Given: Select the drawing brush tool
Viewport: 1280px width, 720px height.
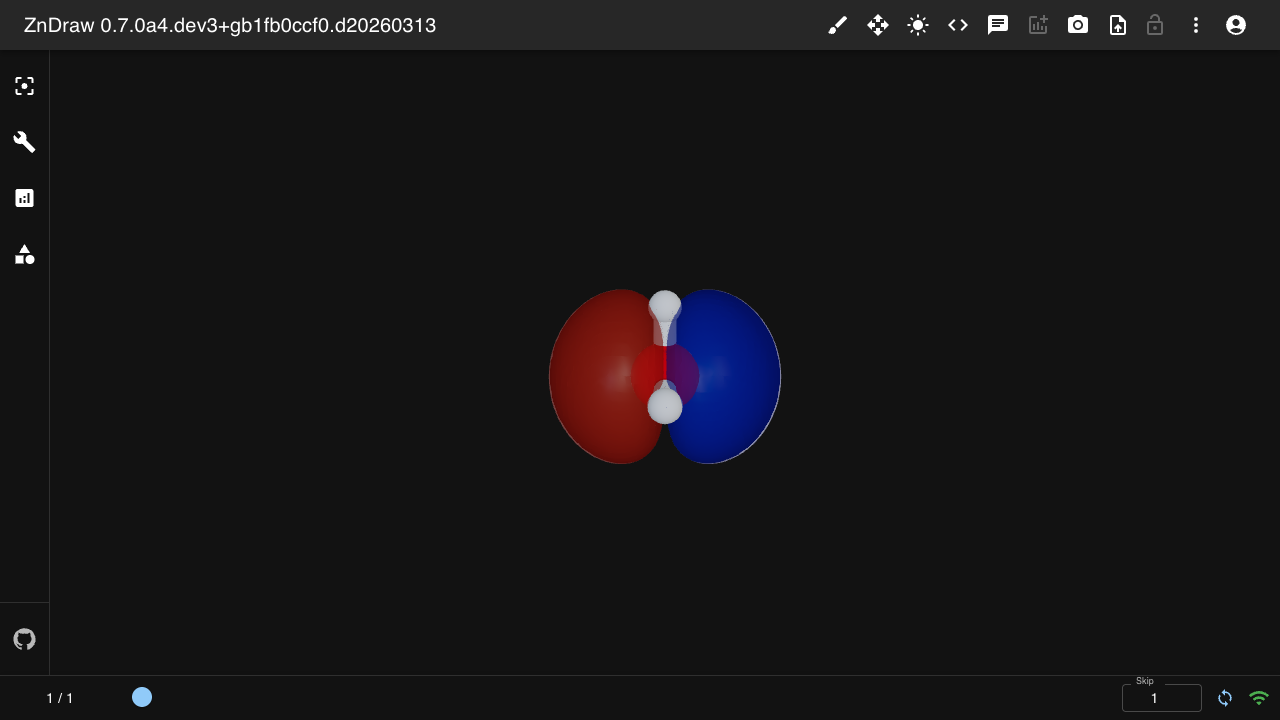Looking at the screenshot, I should (838, 25).
